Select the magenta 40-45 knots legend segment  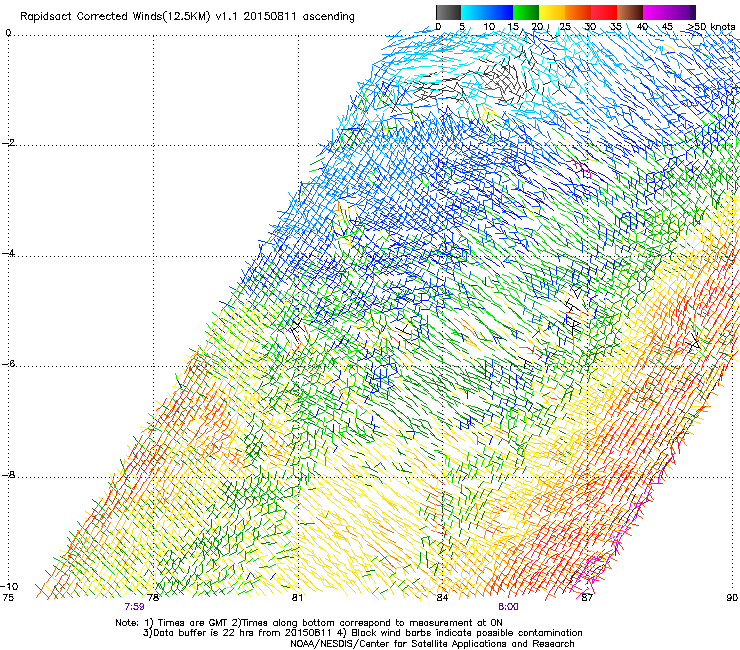656,12
